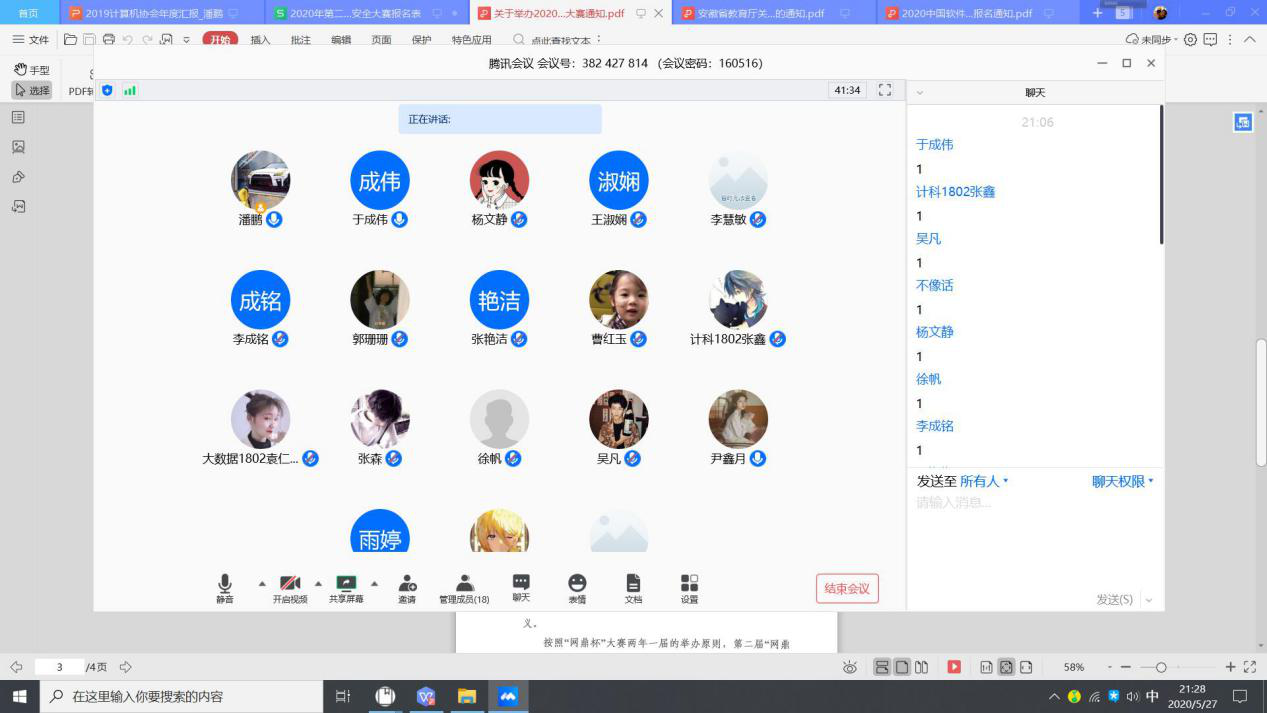Screen dimensions: 1267x713
Task: Zoom out PDF with minus button
Action: (x=1126, y=667)
